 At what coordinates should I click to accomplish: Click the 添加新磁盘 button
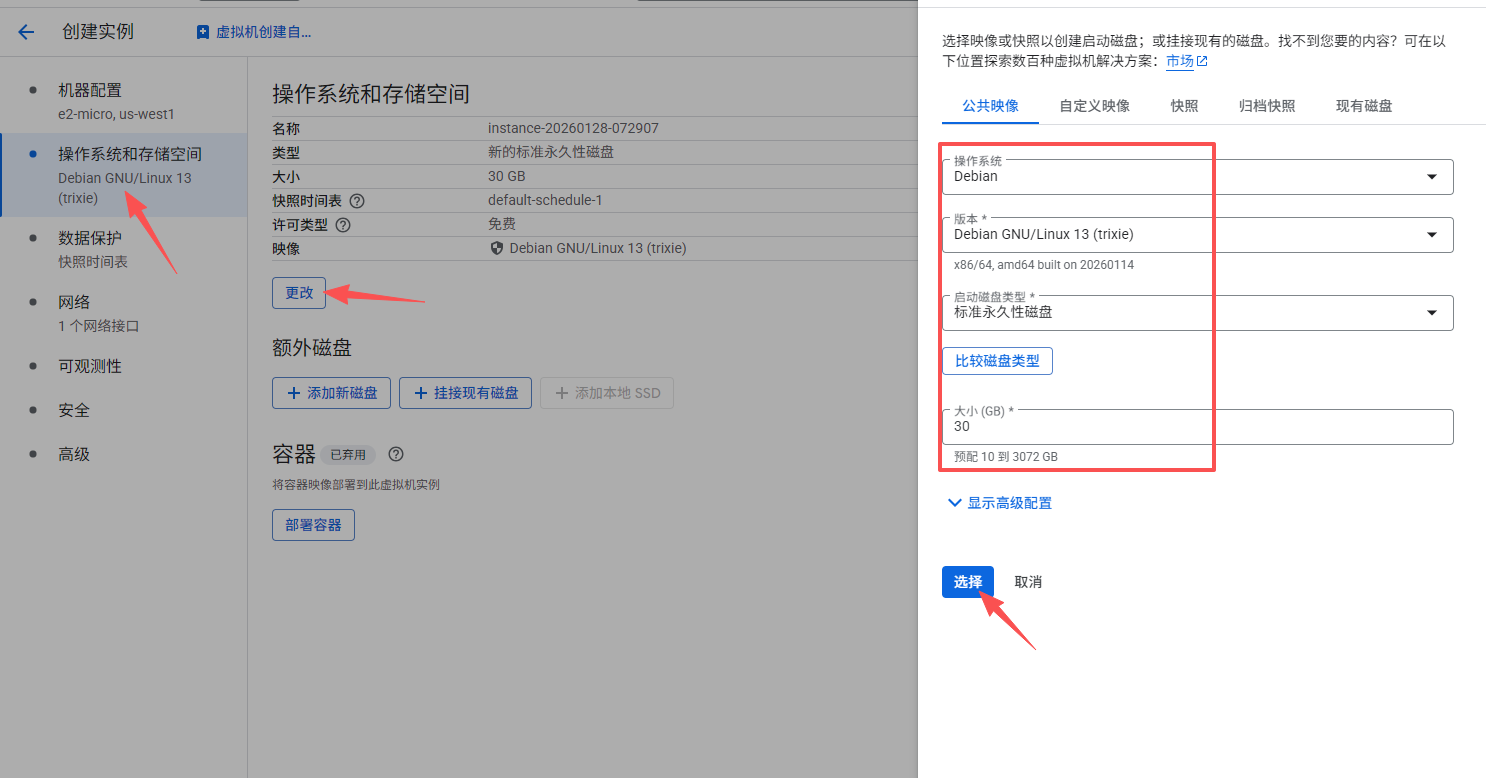tap(332, 393)
